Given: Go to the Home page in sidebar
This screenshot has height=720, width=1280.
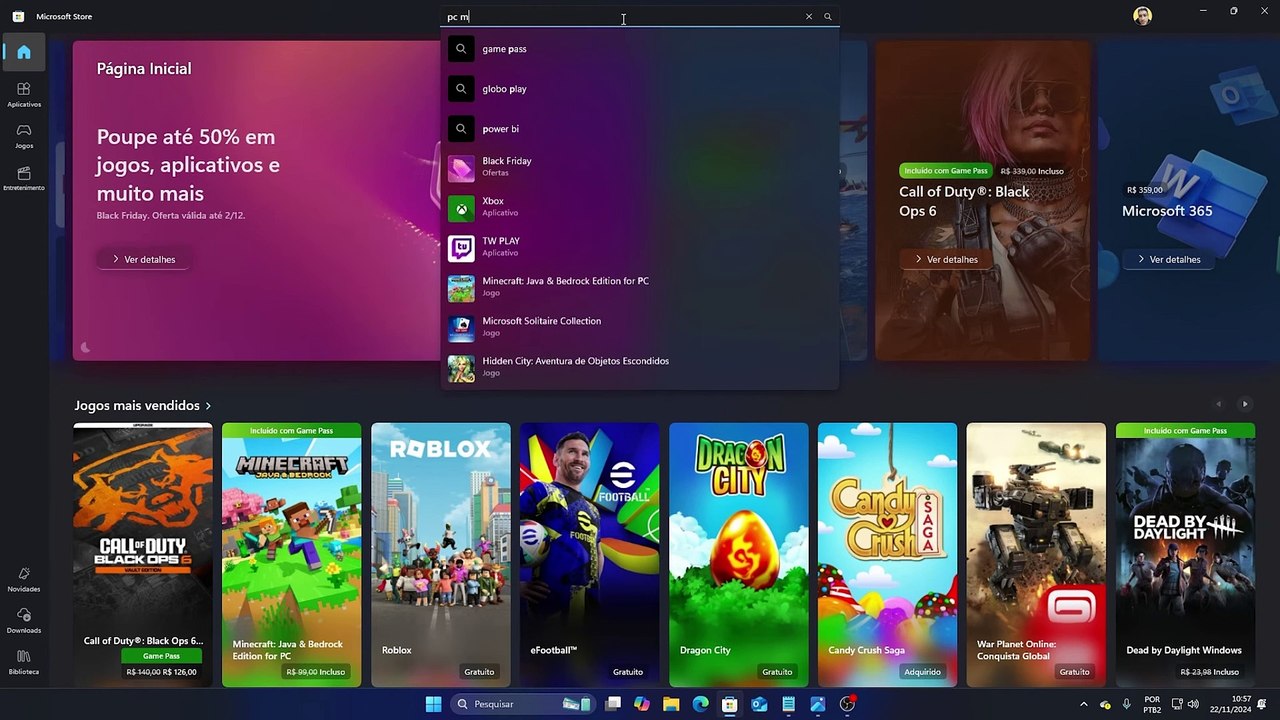Looking at the screenshot, I should [x=24, y=52].
